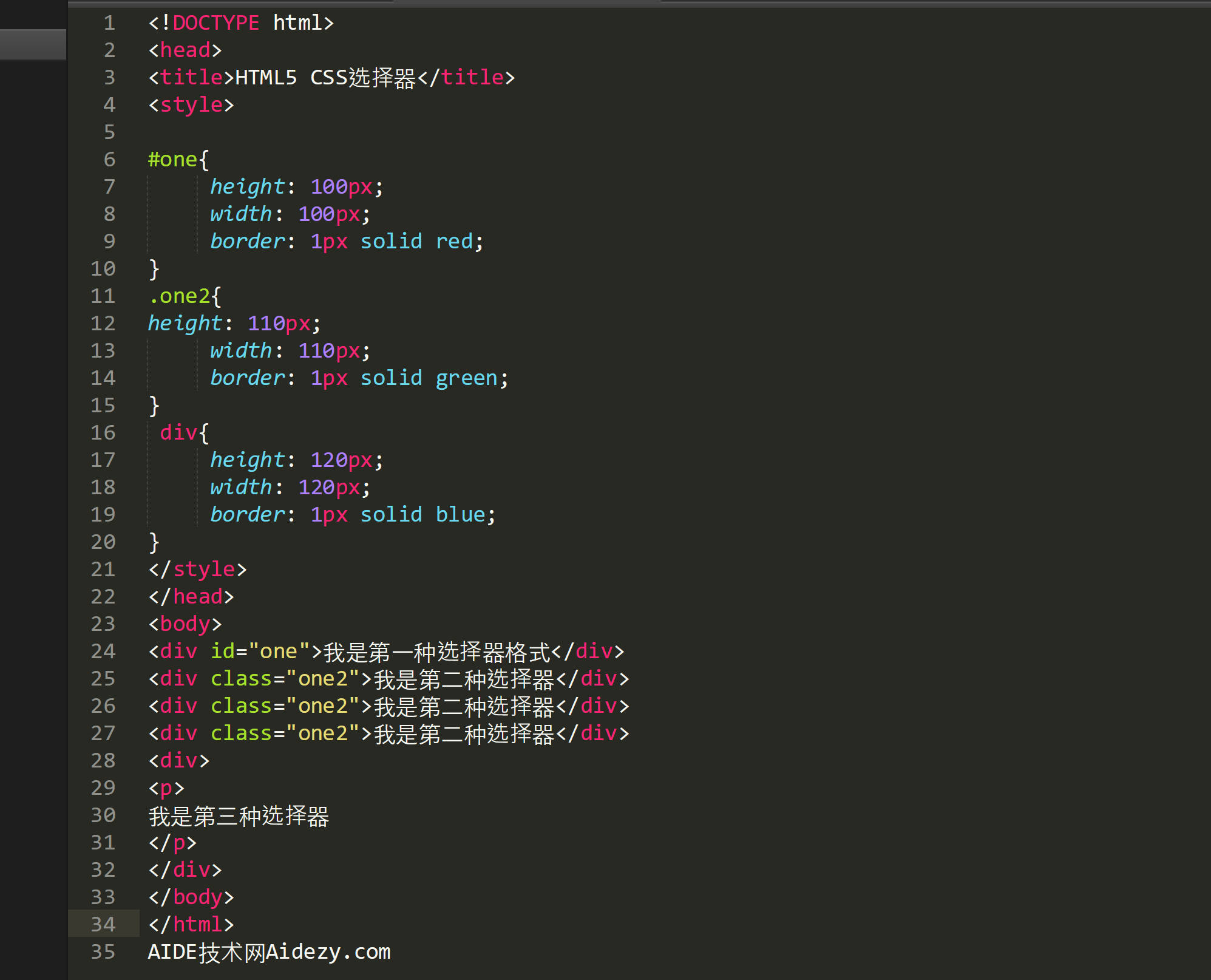Select the highlighted item in the left sidebar
Screen dimensions: 1211x980
(33, 44)
